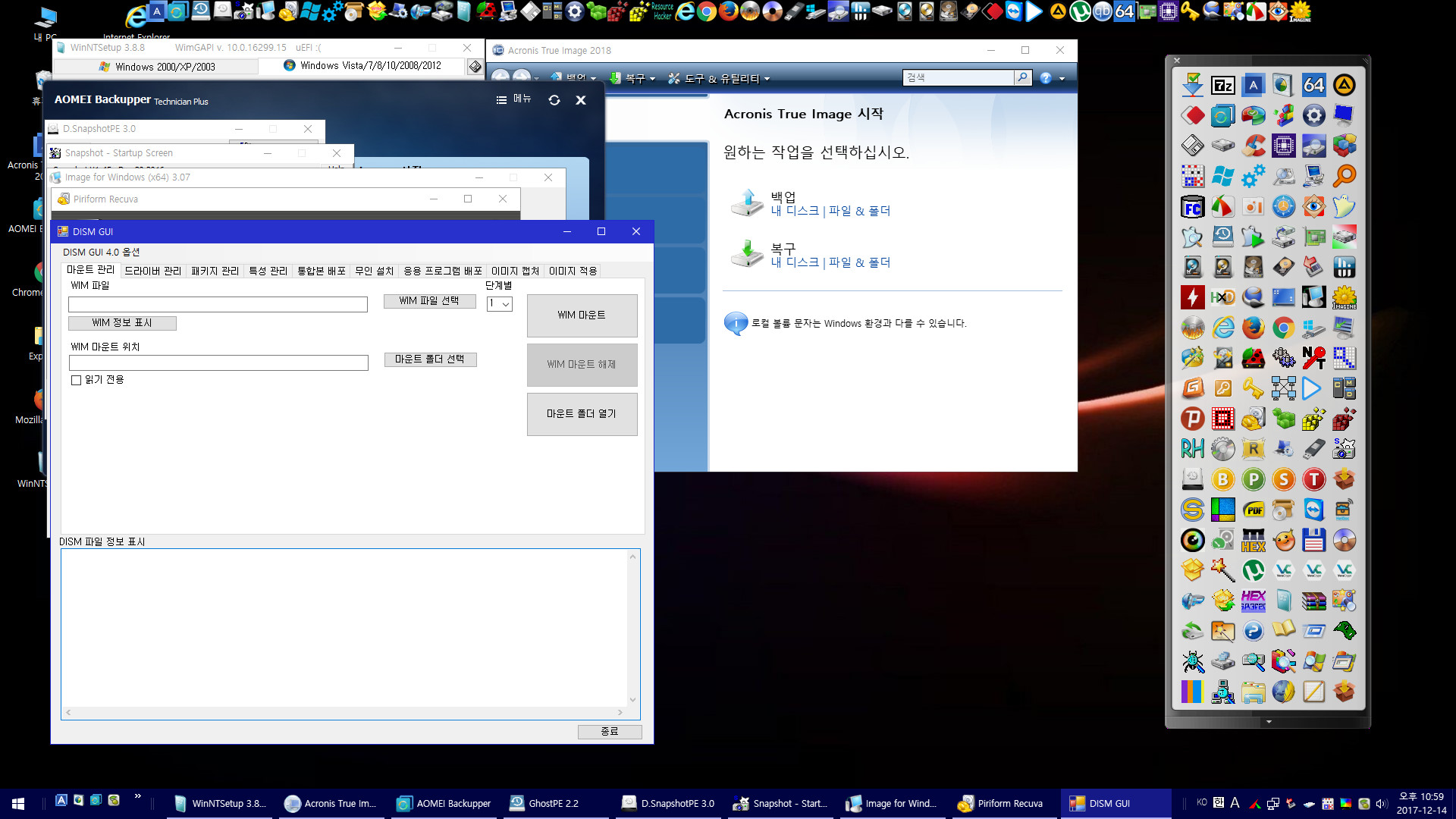Click the WIM 파일 path input field
1456x819 pixels.
218,304
